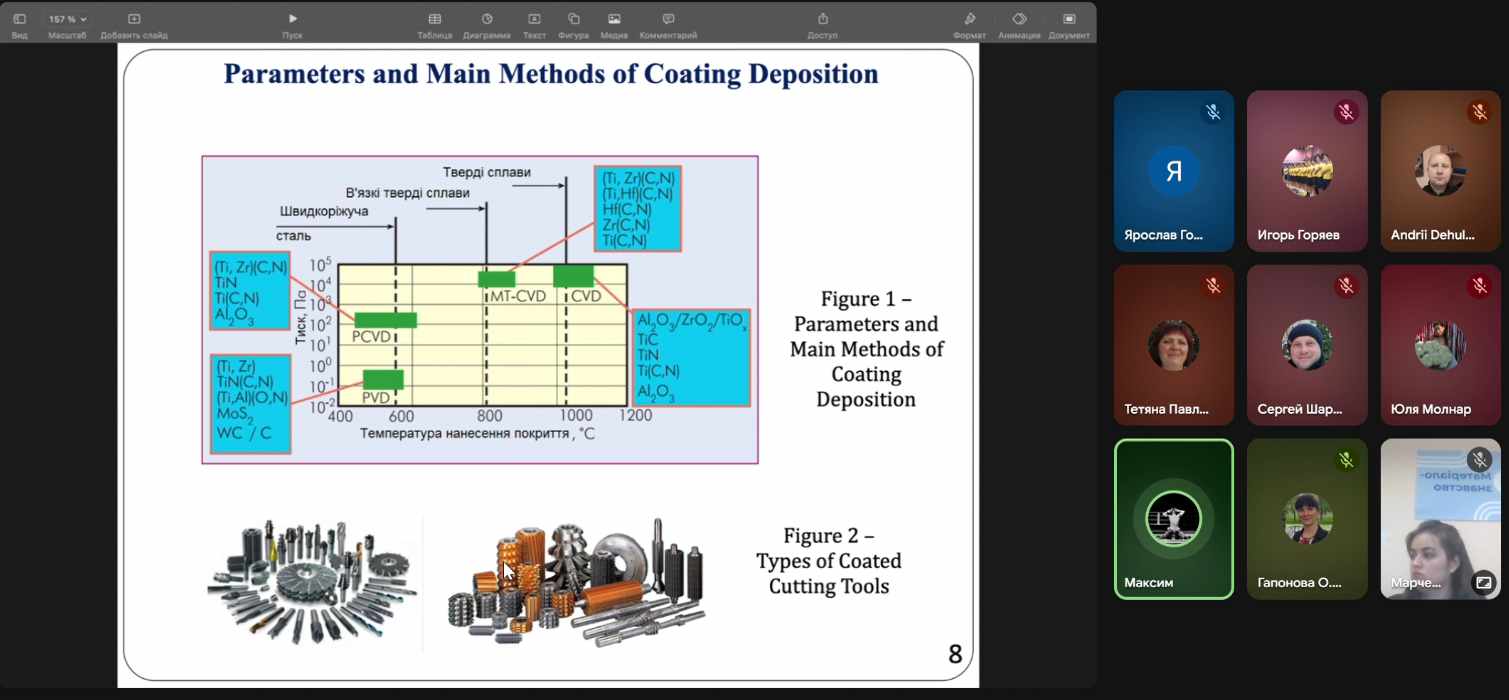The height and width of the screenshot is (700, 1509).
Task: Expand the 157% zoom scale dropdown
Action: (68, 19)
